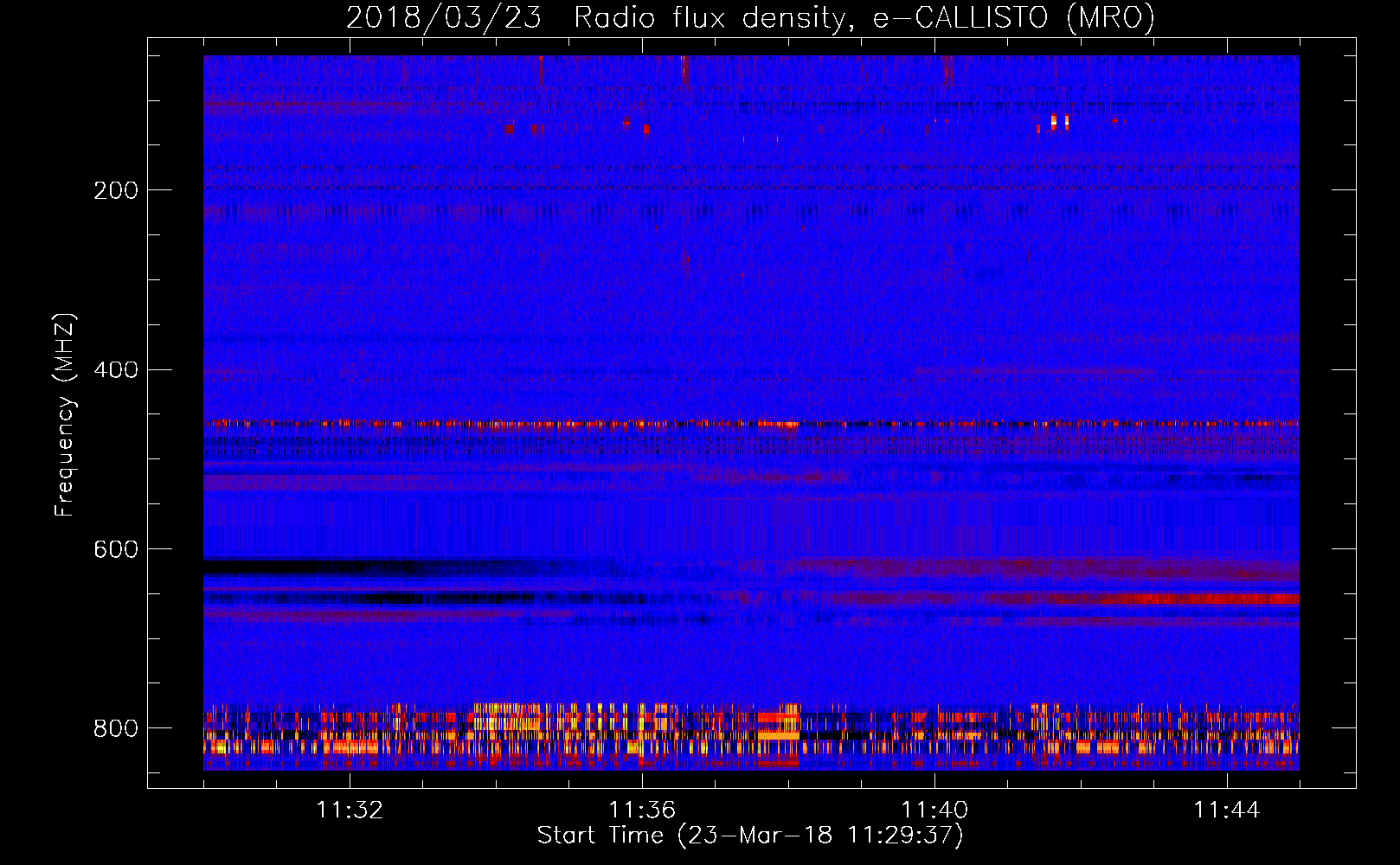The image size is (1400, 865).
Task: Click the 'Start Time (23-Mar-18 11:29:37)' label
Action: [x=750, y=836]
